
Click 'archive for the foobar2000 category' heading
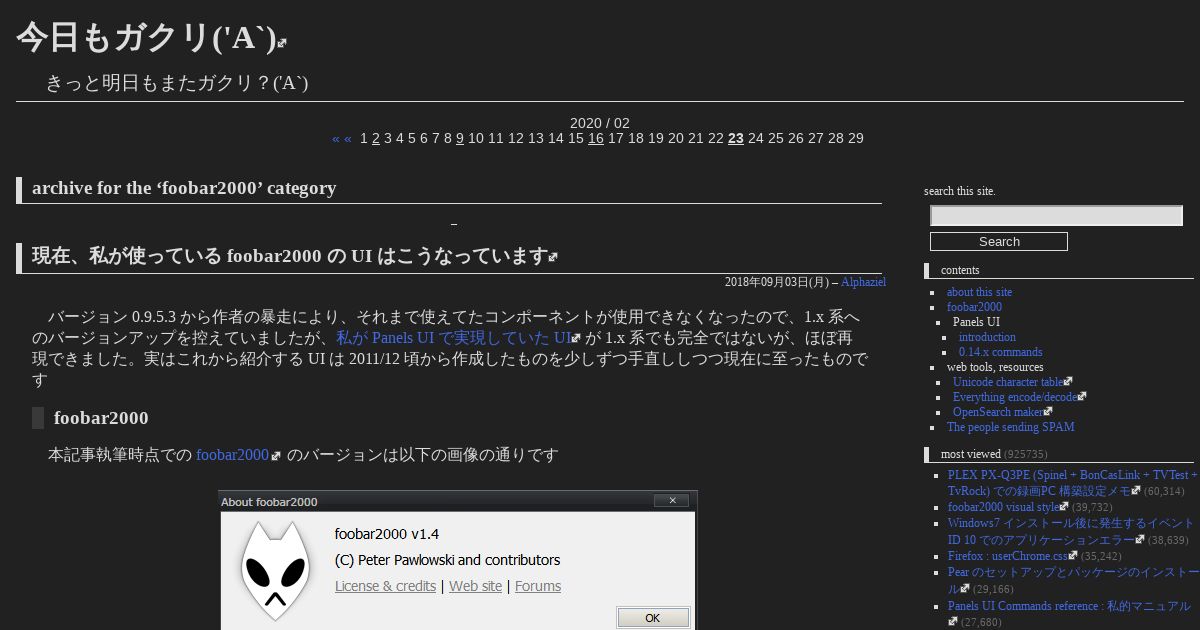click(x=184, y=188)
